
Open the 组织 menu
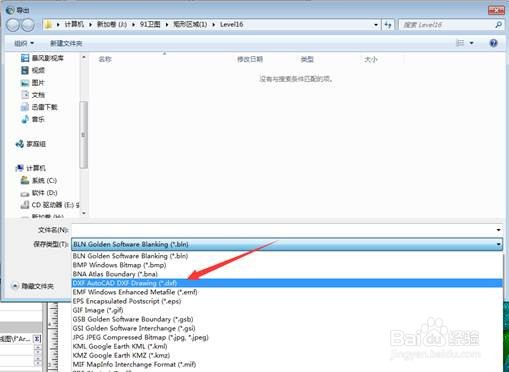click(x=24, y=43)
